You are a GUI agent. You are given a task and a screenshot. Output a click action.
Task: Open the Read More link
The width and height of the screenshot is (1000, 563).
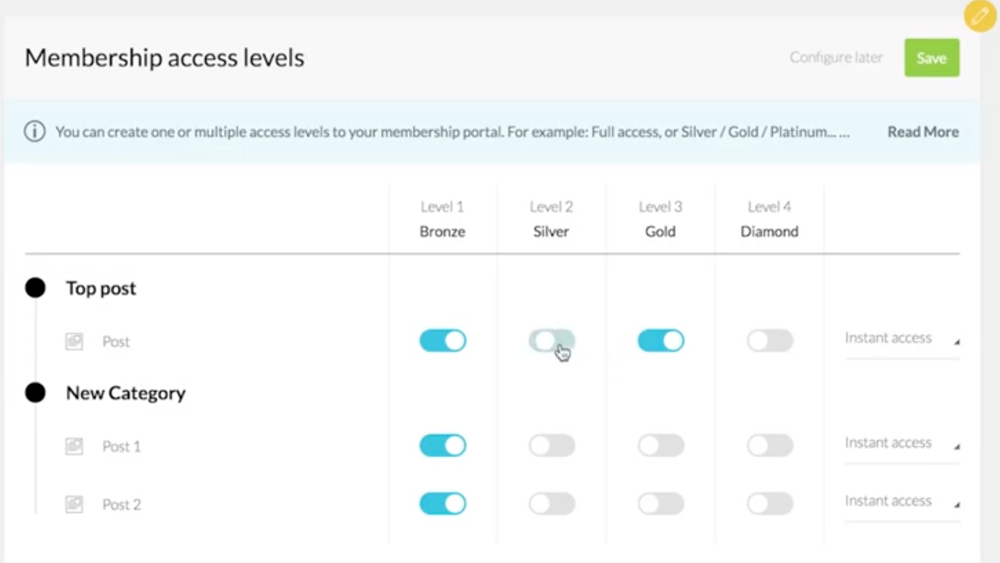922,132
